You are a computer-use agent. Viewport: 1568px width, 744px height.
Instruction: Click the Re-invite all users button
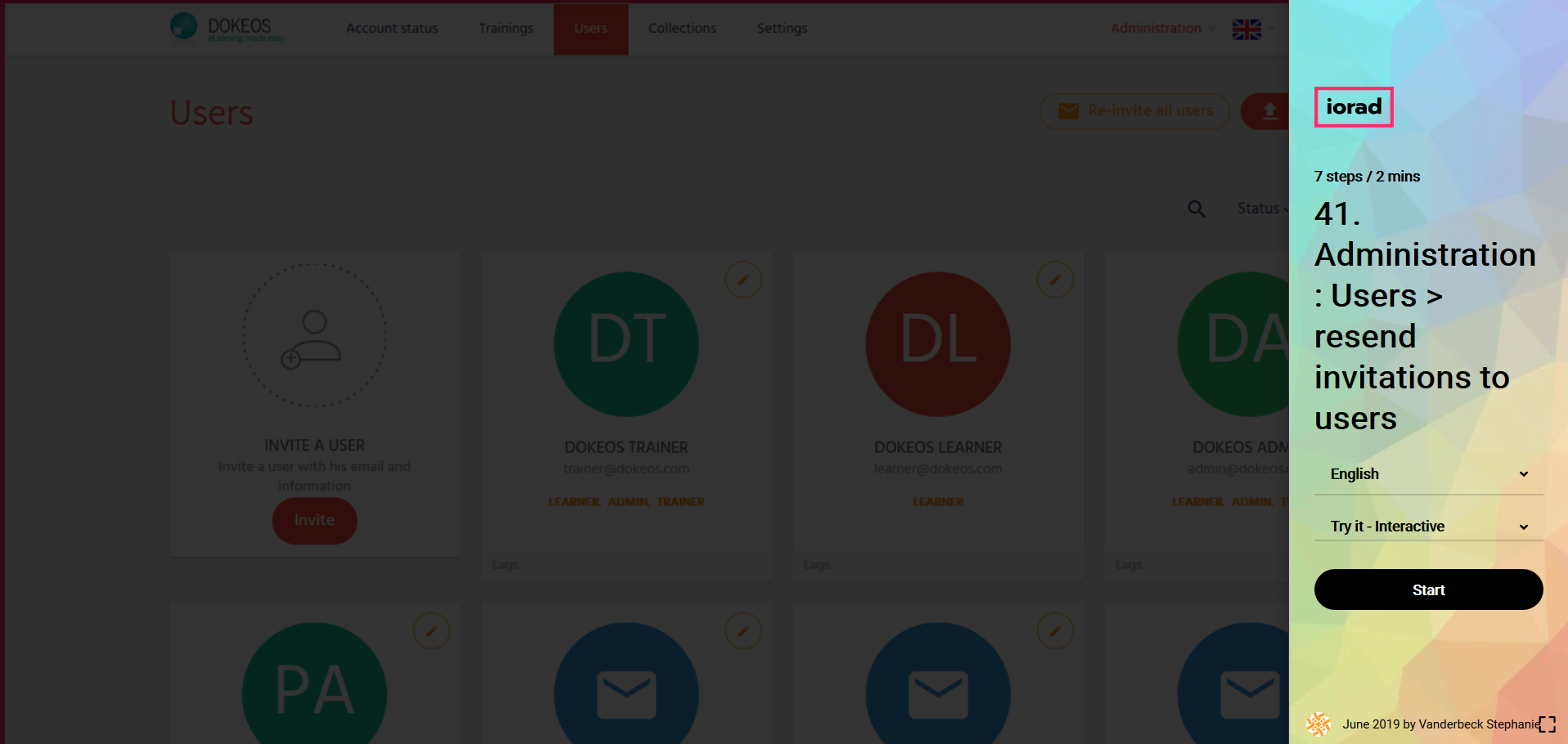[1134, 111]
